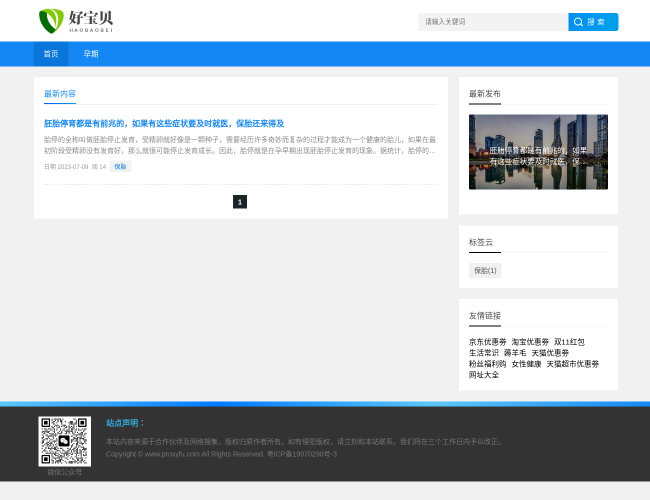The height and width of the screenshot is (500, 650).
Task: Open the 胚胎停育 article title link
Action: pos(164,124)
